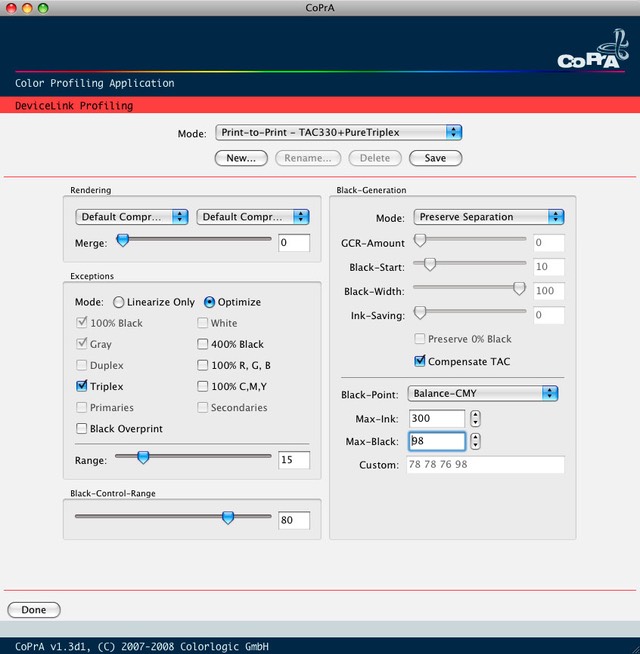Image resolution: width=640 pixels, height=654 pixels.
Task: Click the Black-Control-Range value field showing 80
Action: pyautogui.click(x=294, y=520)
